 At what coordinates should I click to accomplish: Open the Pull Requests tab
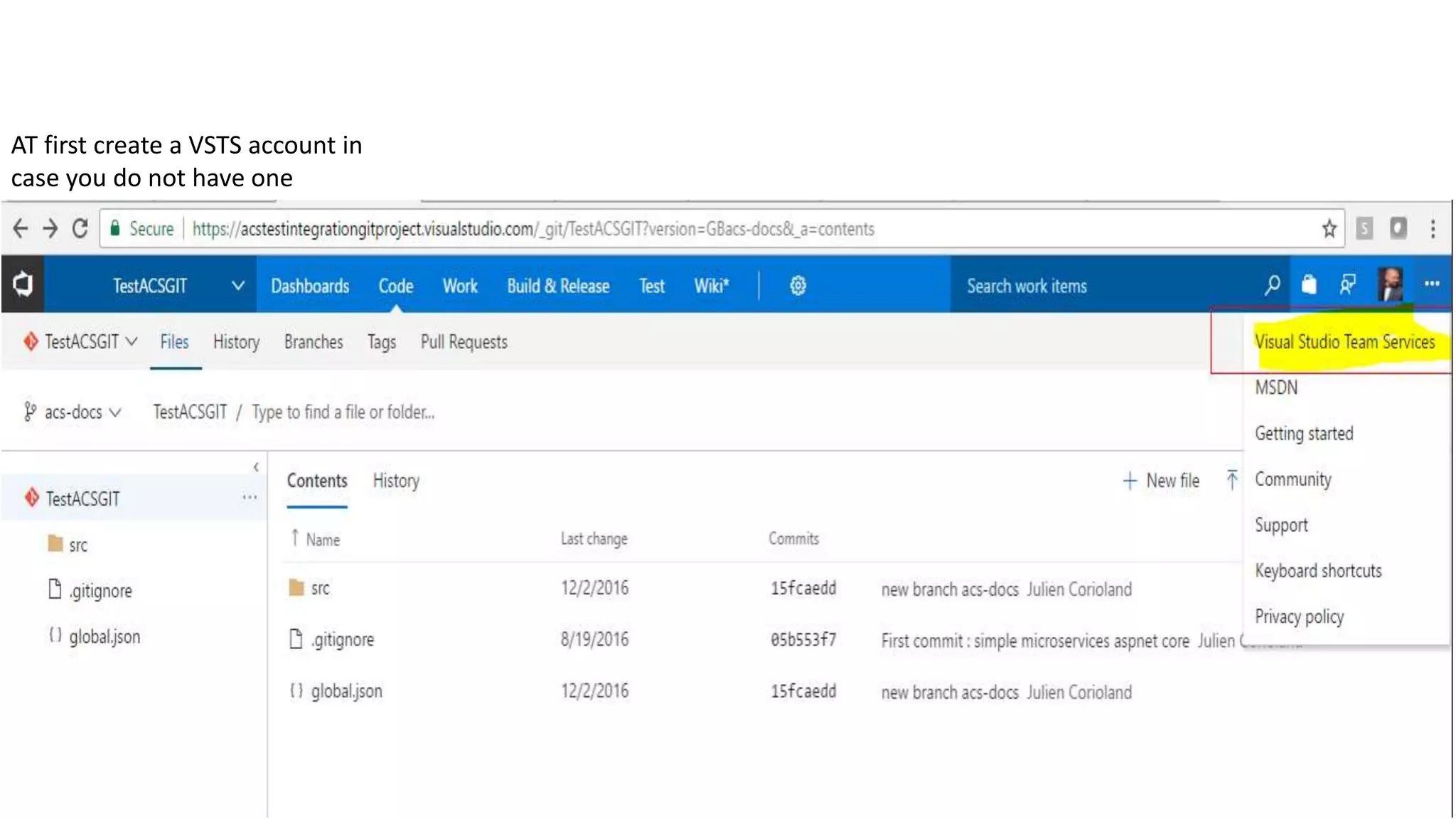pyautogui.click(x=464, y=342)
